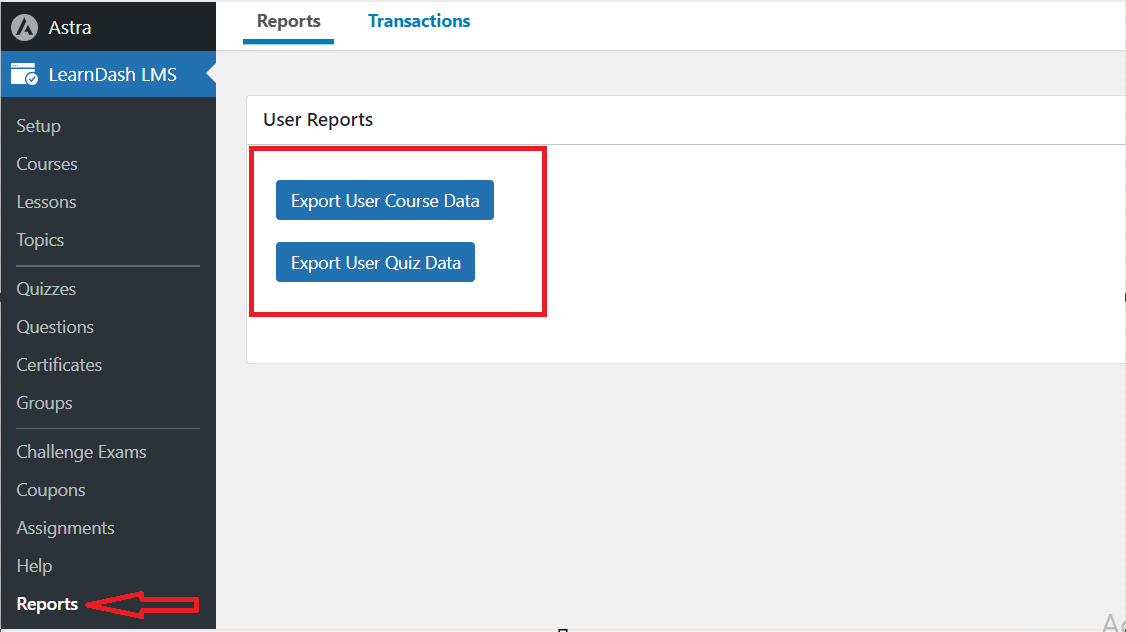Screen dimensions: 1126x632
Task: Click the Astra logo icon
Action: click(24, 27)
